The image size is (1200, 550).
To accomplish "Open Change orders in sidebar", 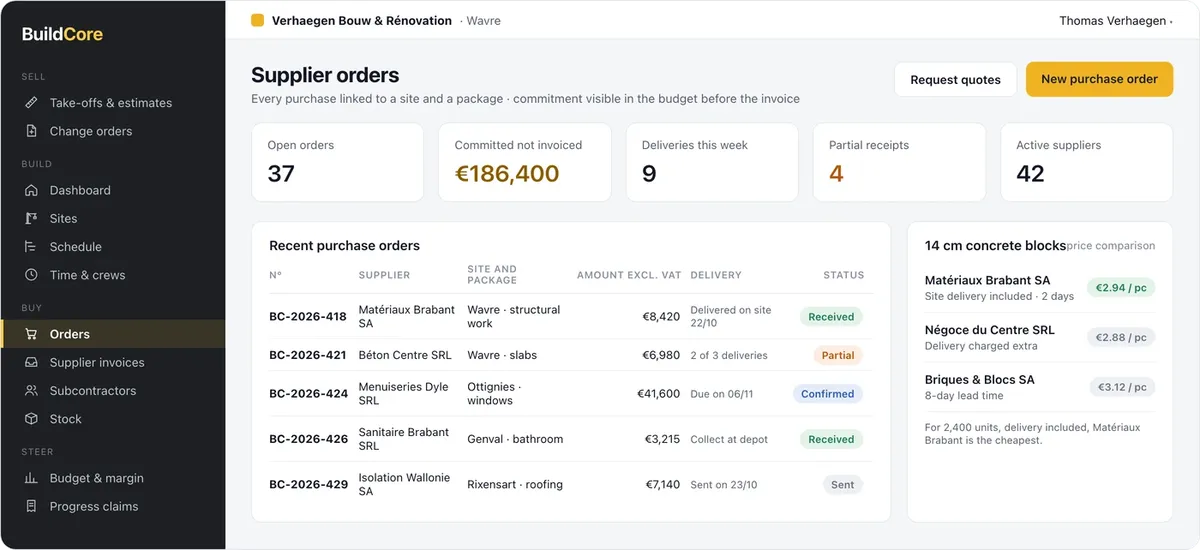I will (112, 131).
